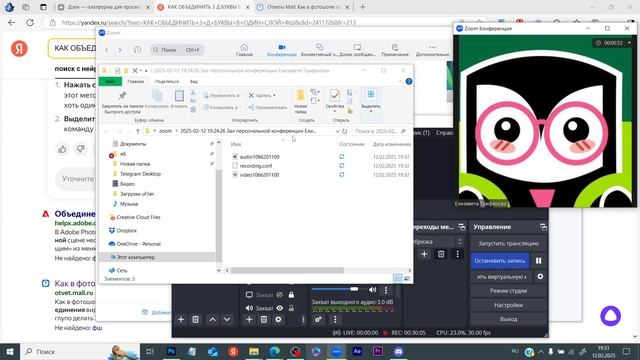
Task: Move the OBS scene up
Action: tap(212, 320)
